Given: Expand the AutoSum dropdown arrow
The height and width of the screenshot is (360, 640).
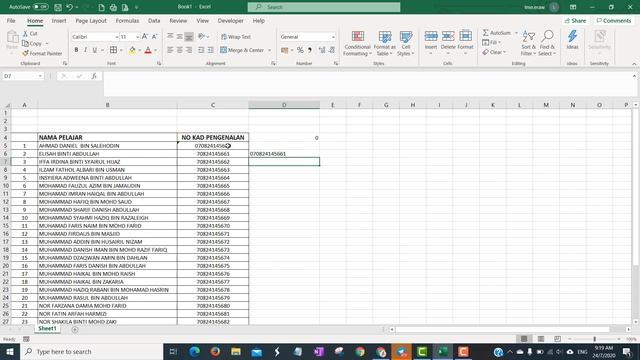Looking at the screenshot, I should [516, 33].
